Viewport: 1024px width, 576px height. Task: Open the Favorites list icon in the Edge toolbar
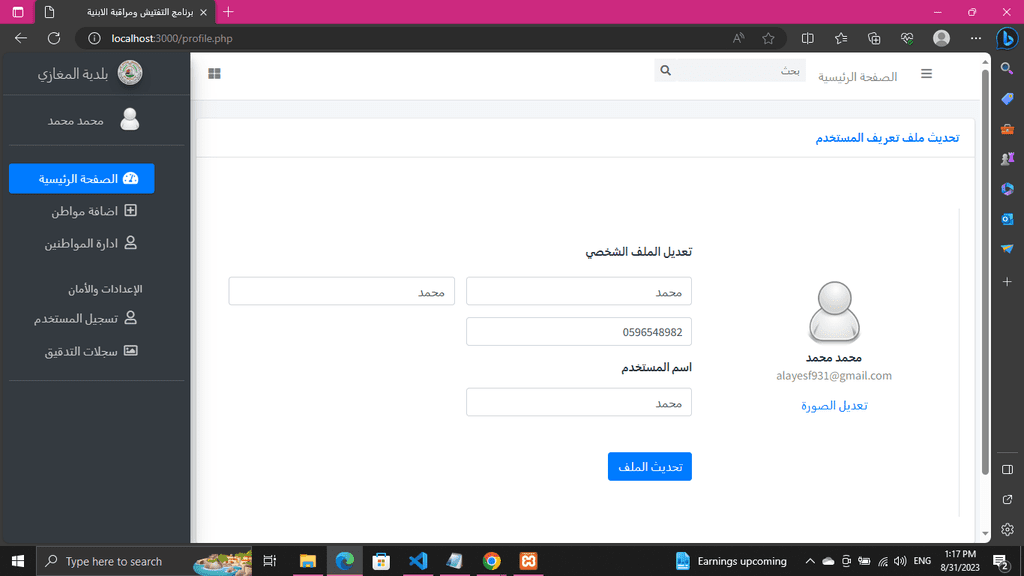click(841, 38)
